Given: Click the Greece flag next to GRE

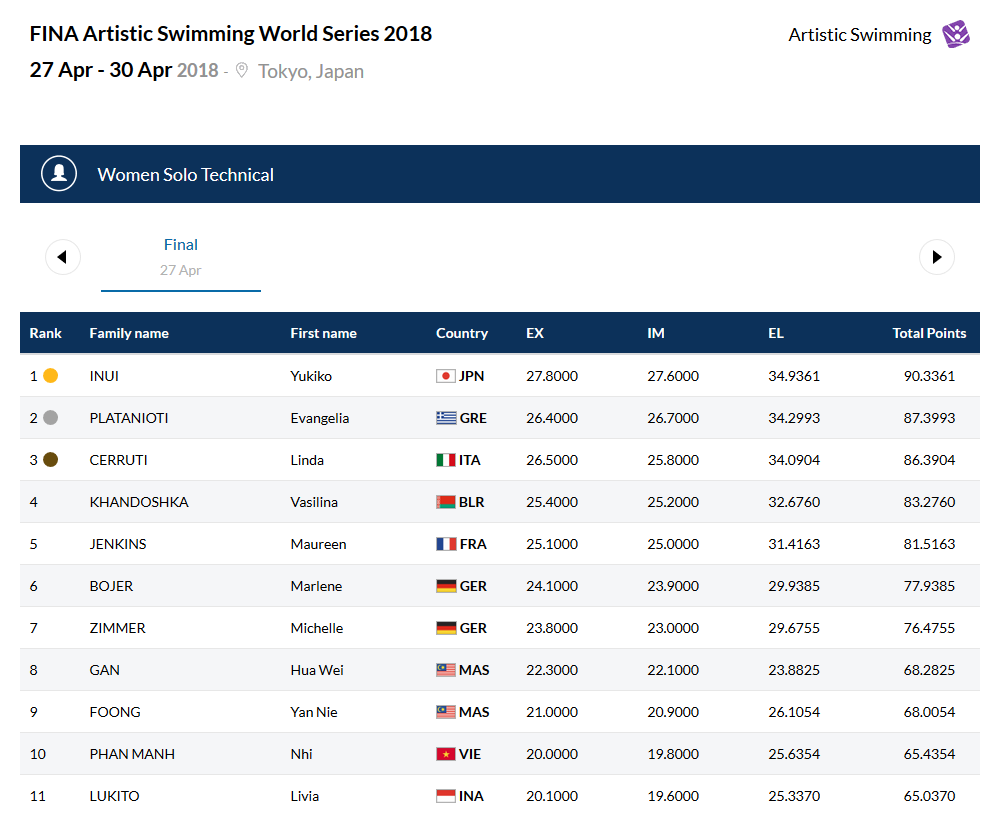Looking at the screenshot, I should point(446,418).
